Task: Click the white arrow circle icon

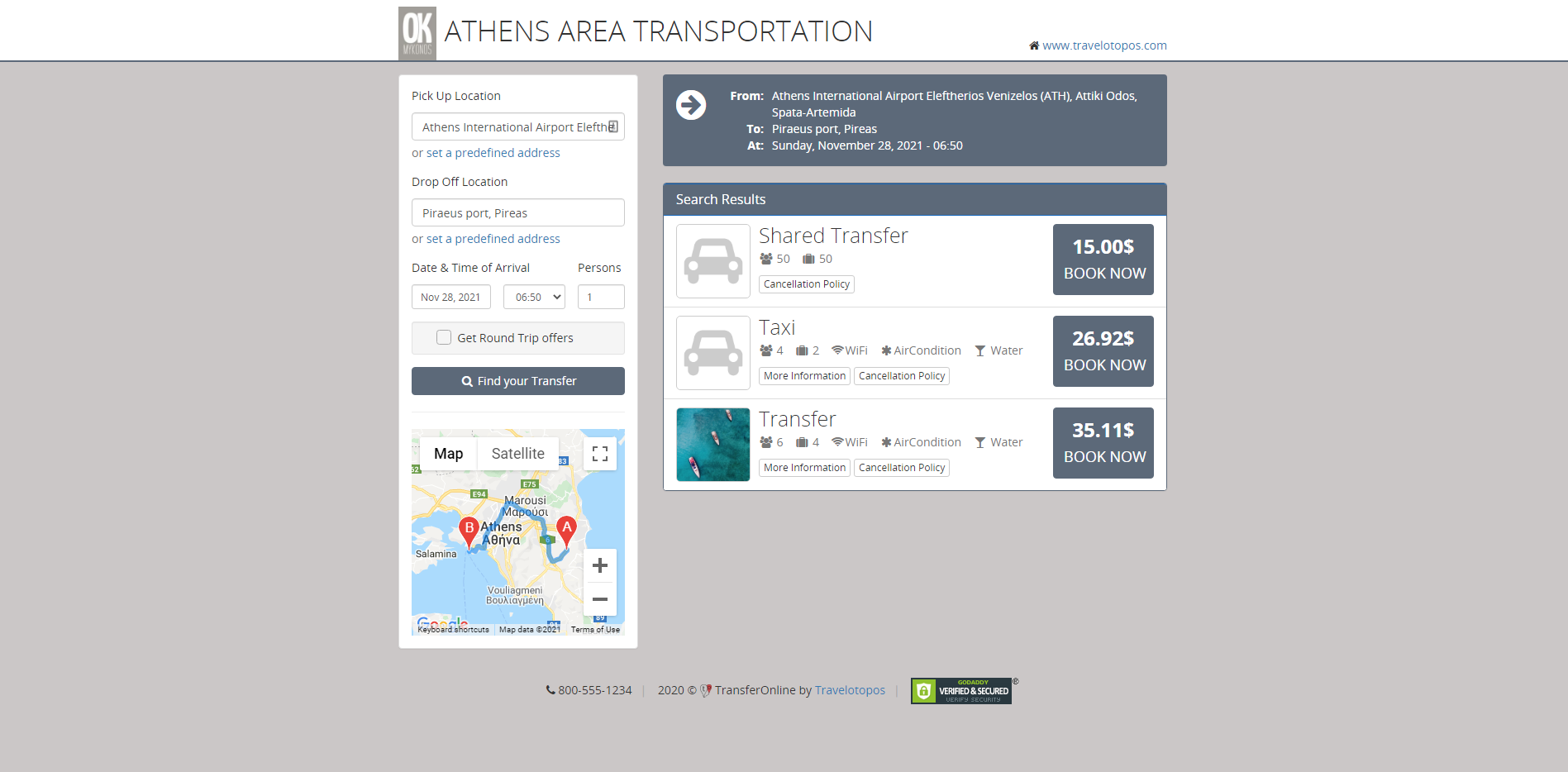Action: click(x=690, y=105)
